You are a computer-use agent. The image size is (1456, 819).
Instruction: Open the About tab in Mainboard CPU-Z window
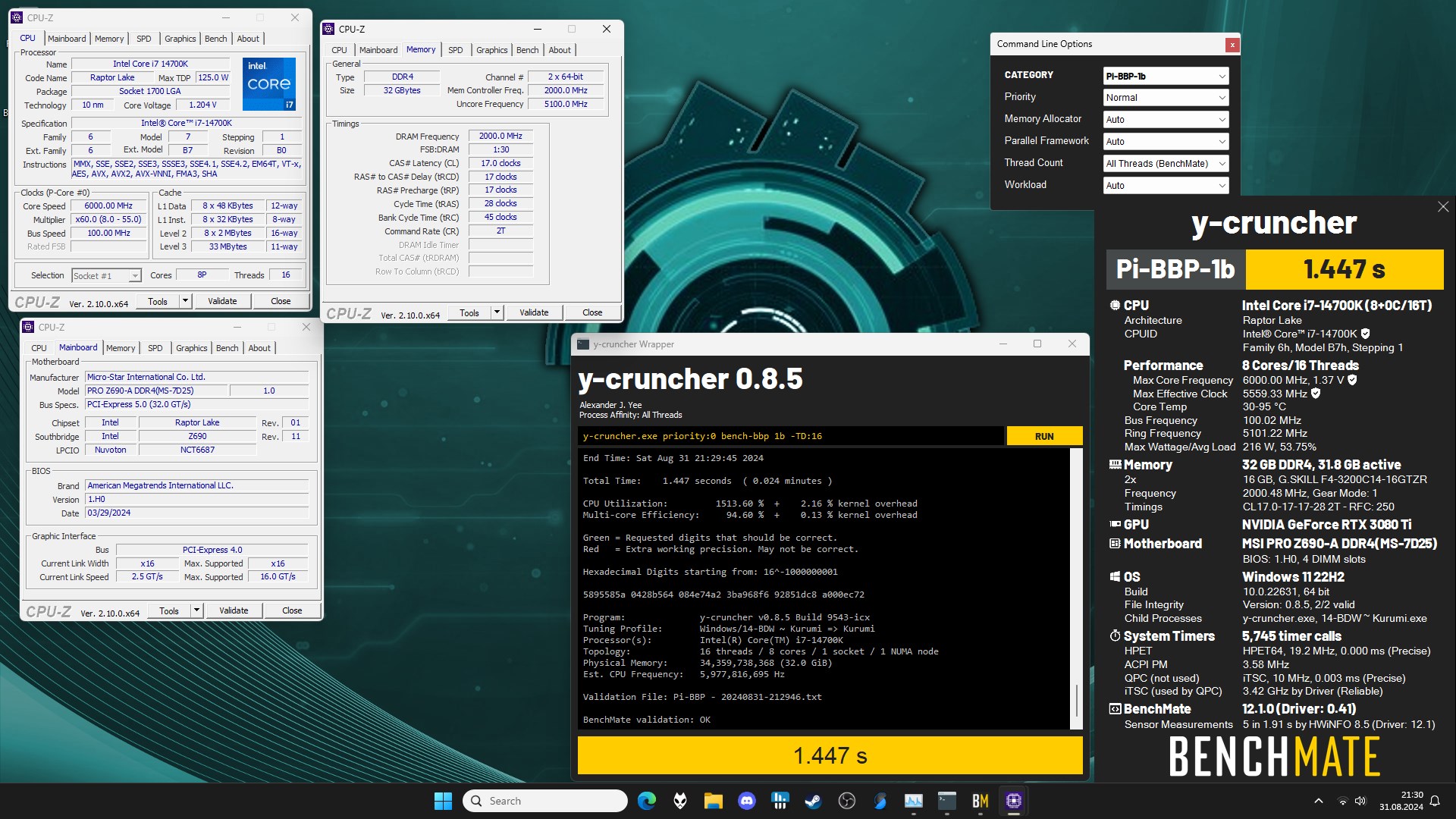pos(259,348)
